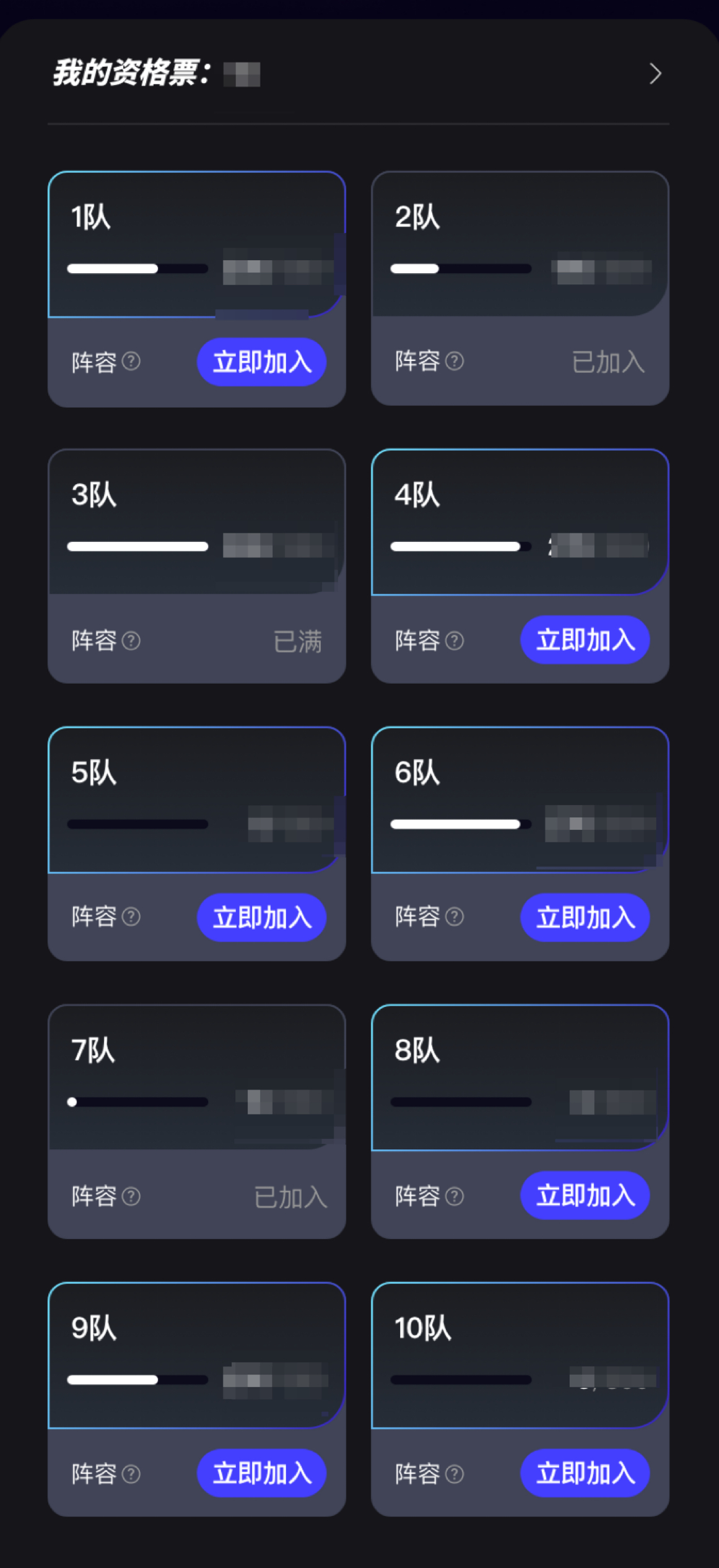719x1568 pixels.
Task: Tap the help icon in 7队 card
Action: coord(131,1196)
